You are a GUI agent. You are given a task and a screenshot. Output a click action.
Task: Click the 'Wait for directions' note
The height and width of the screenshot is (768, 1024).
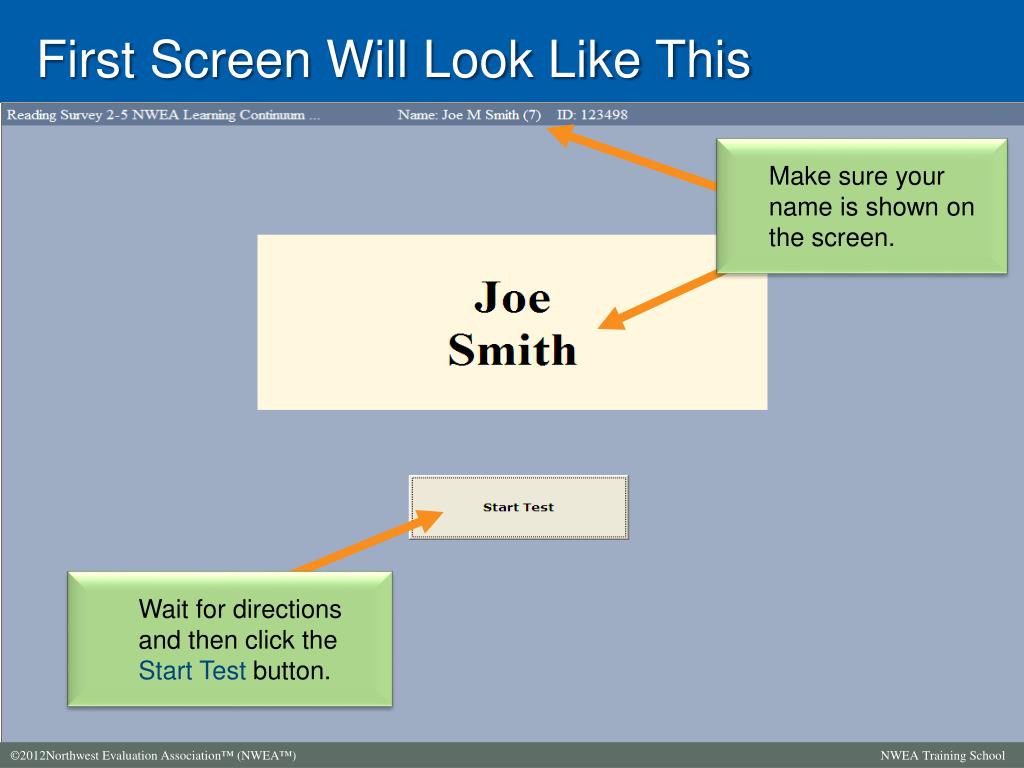click(230, 639)
